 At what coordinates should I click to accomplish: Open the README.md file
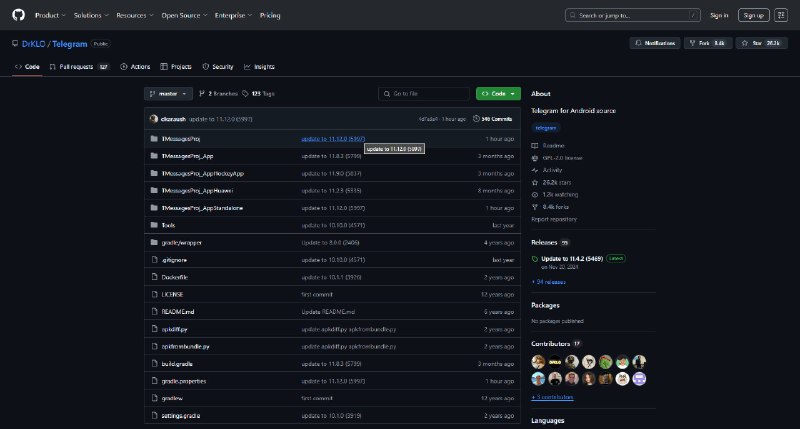178,312
